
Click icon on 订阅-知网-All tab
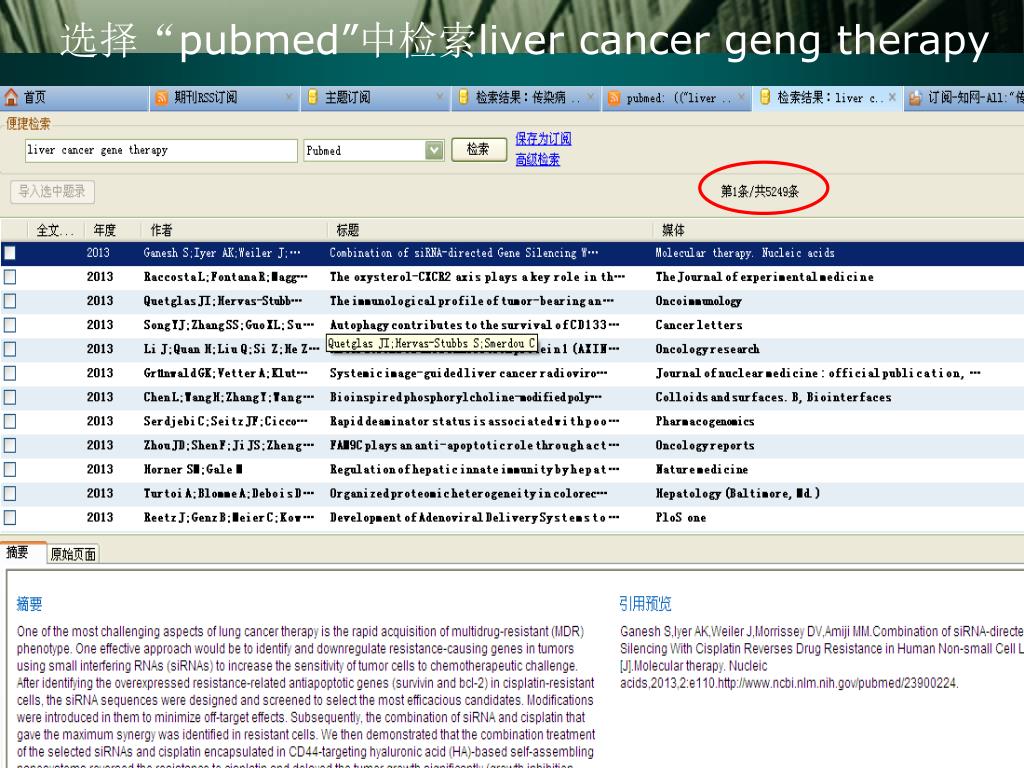(915, 98)
